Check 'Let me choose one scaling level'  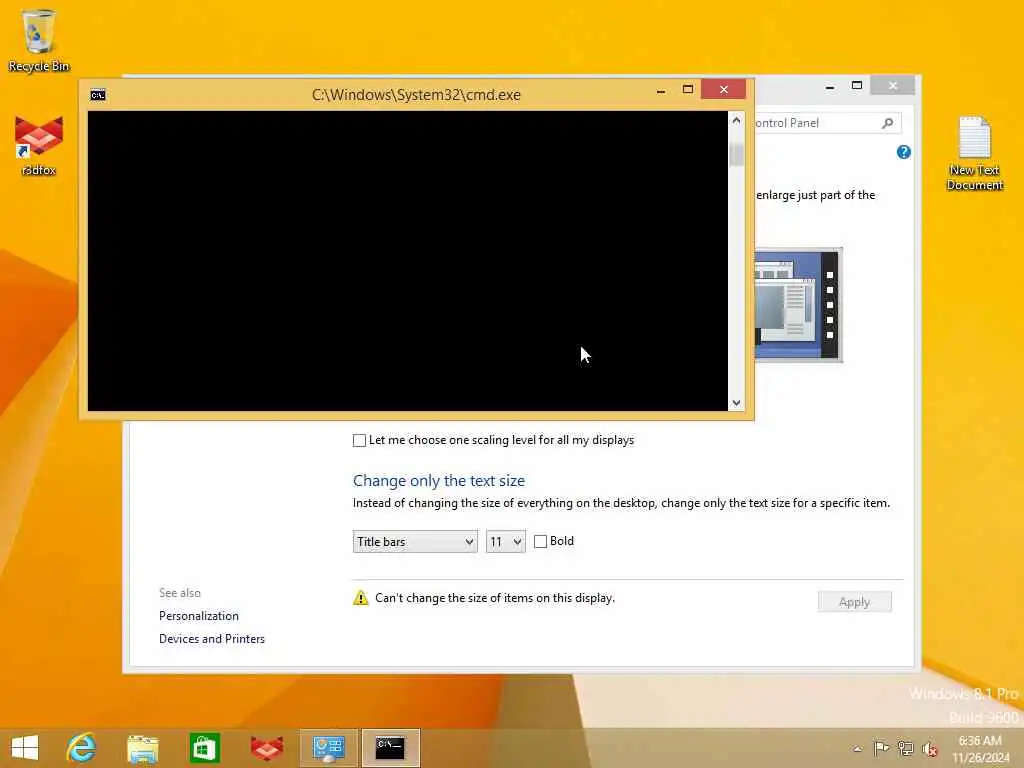359,440
